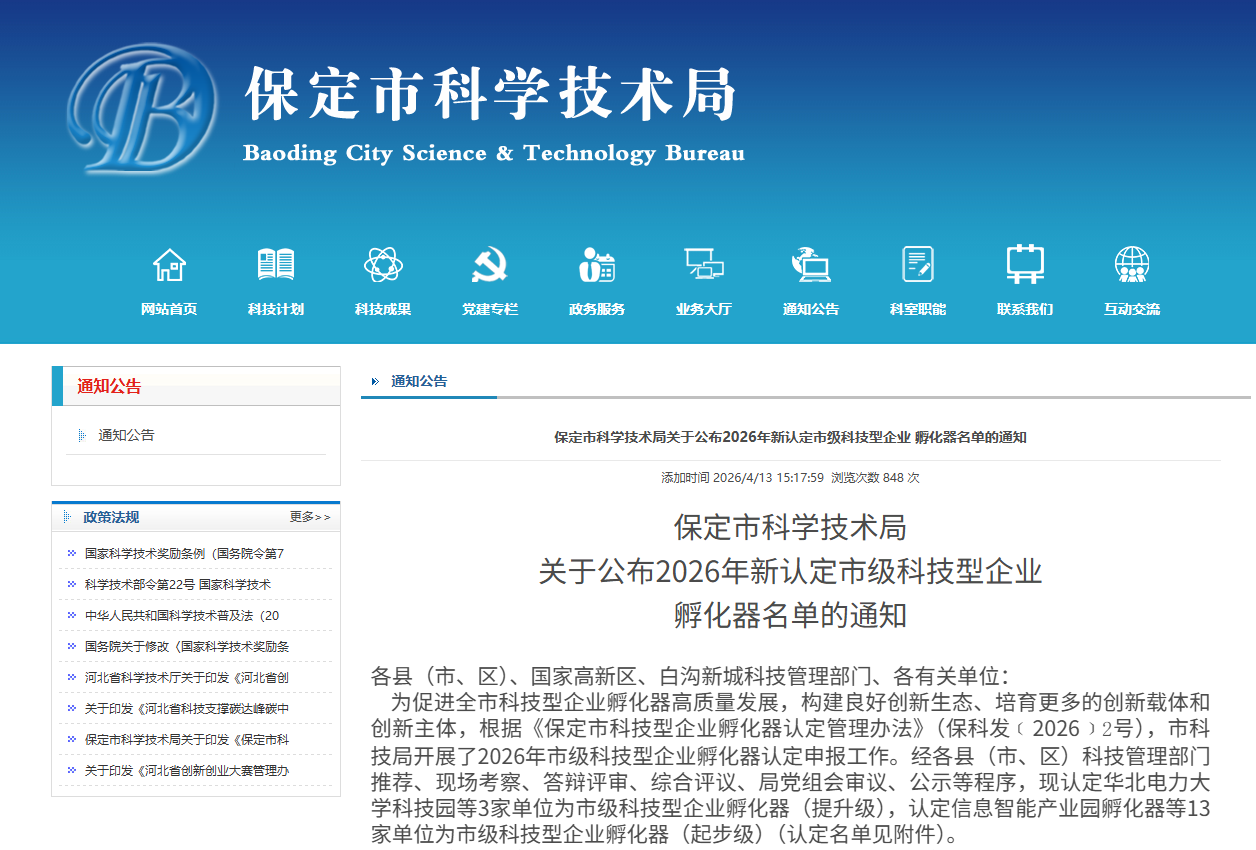Open the 科室职能 document icon
This screenshot has width=1256, height=850.
[918, 265]
